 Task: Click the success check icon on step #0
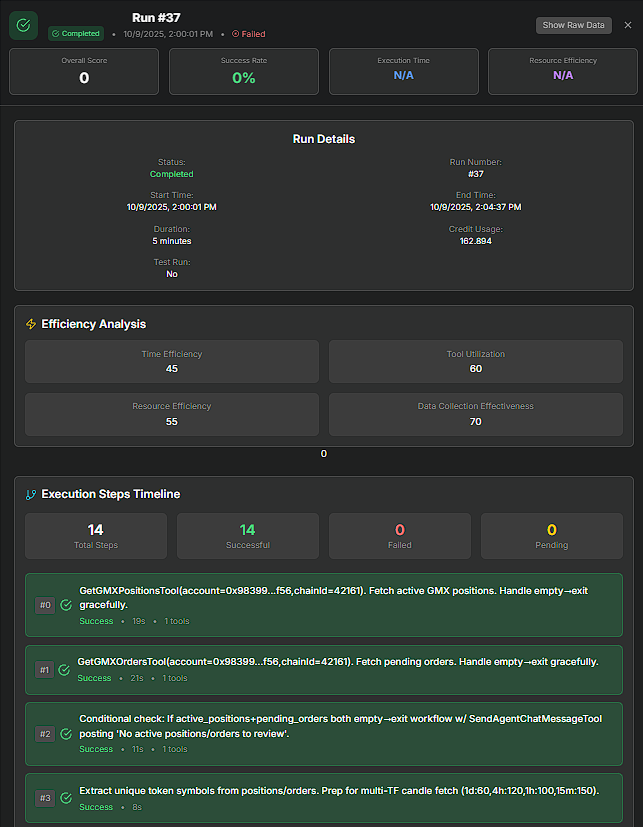pos(66,605)
